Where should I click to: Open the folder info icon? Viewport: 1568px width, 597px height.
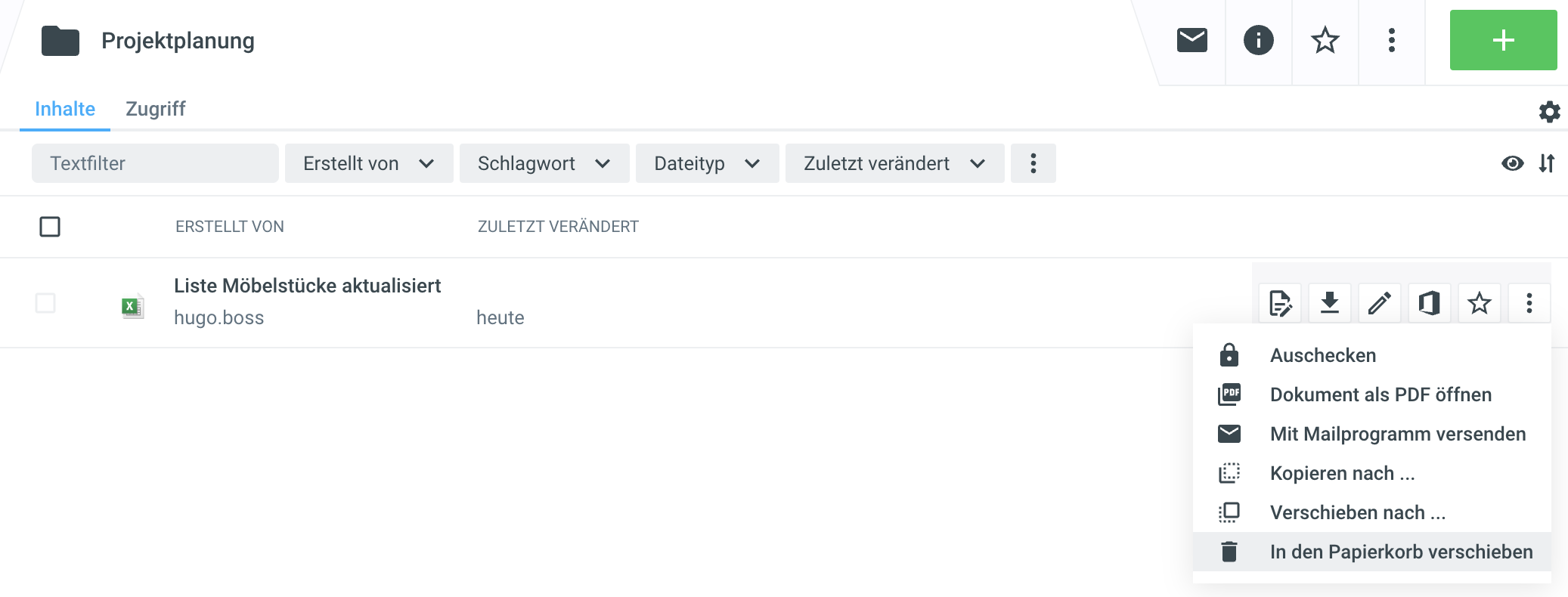[1258, 40]
